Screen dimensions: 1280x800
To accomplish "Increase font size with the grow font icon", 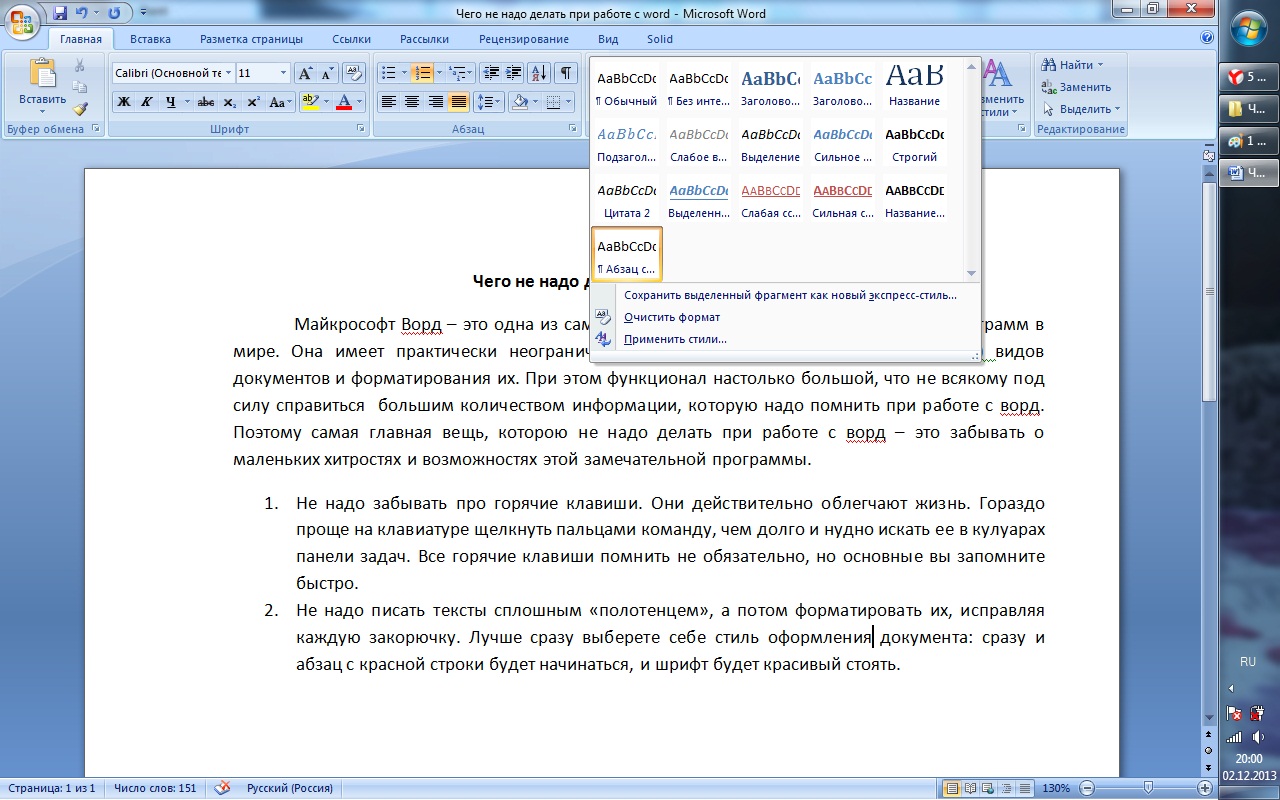I will (x=305, y=73).
